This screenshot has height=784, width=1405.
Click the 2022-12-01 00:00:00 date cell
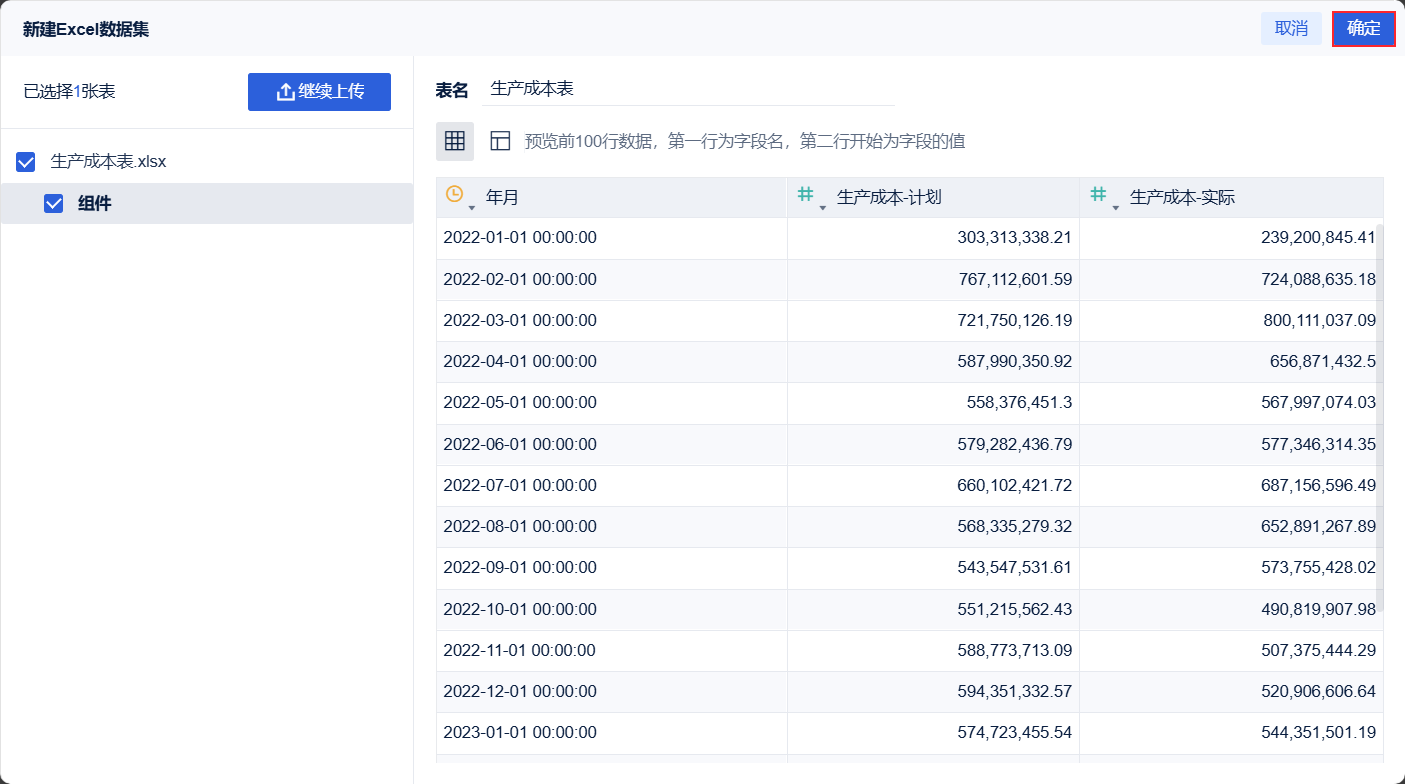tap(612, 692)
